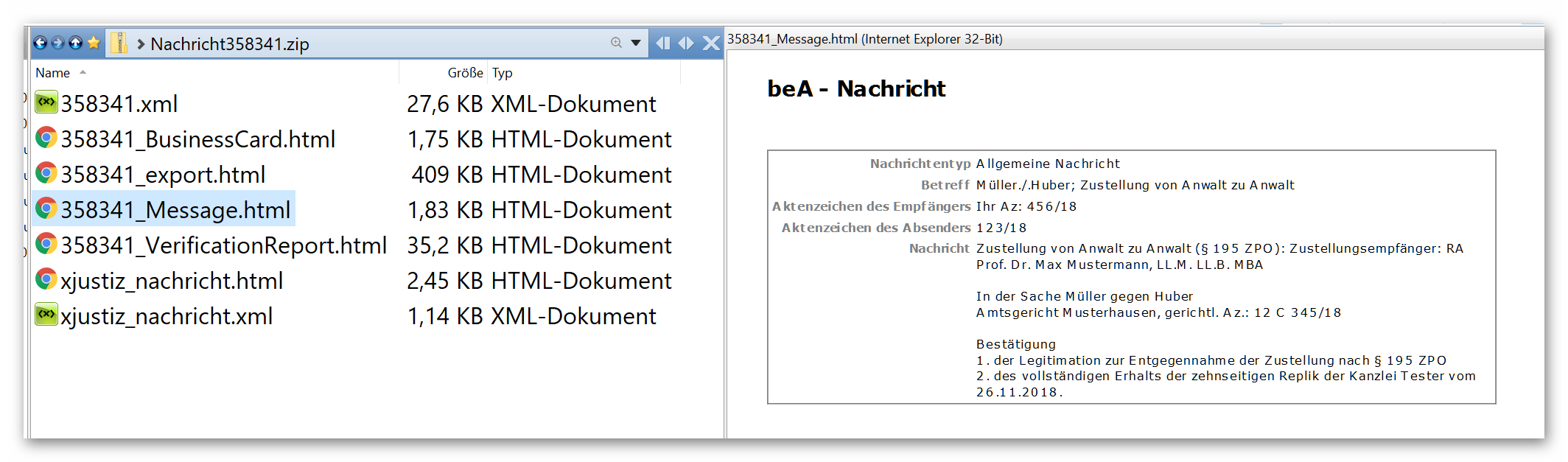Click the left-panel arrow icon in toolbar
Viewport: 1568px width, 462px height.
[x=663, y=43]
